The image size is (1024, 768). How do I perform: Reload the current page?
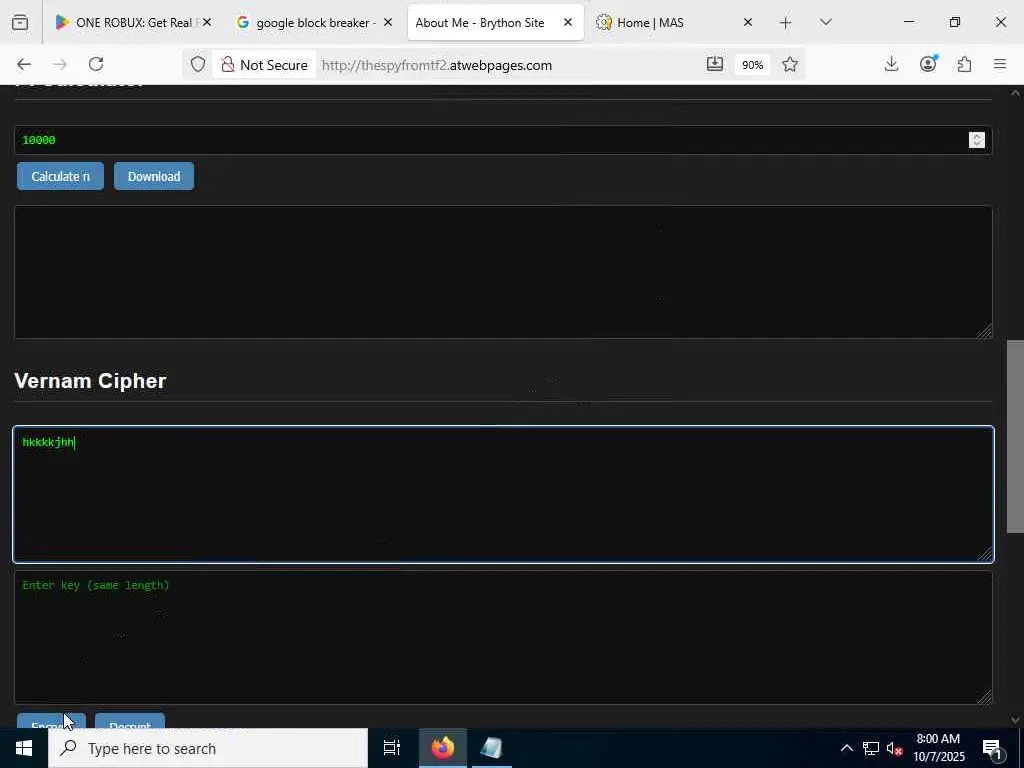(96, 64)
